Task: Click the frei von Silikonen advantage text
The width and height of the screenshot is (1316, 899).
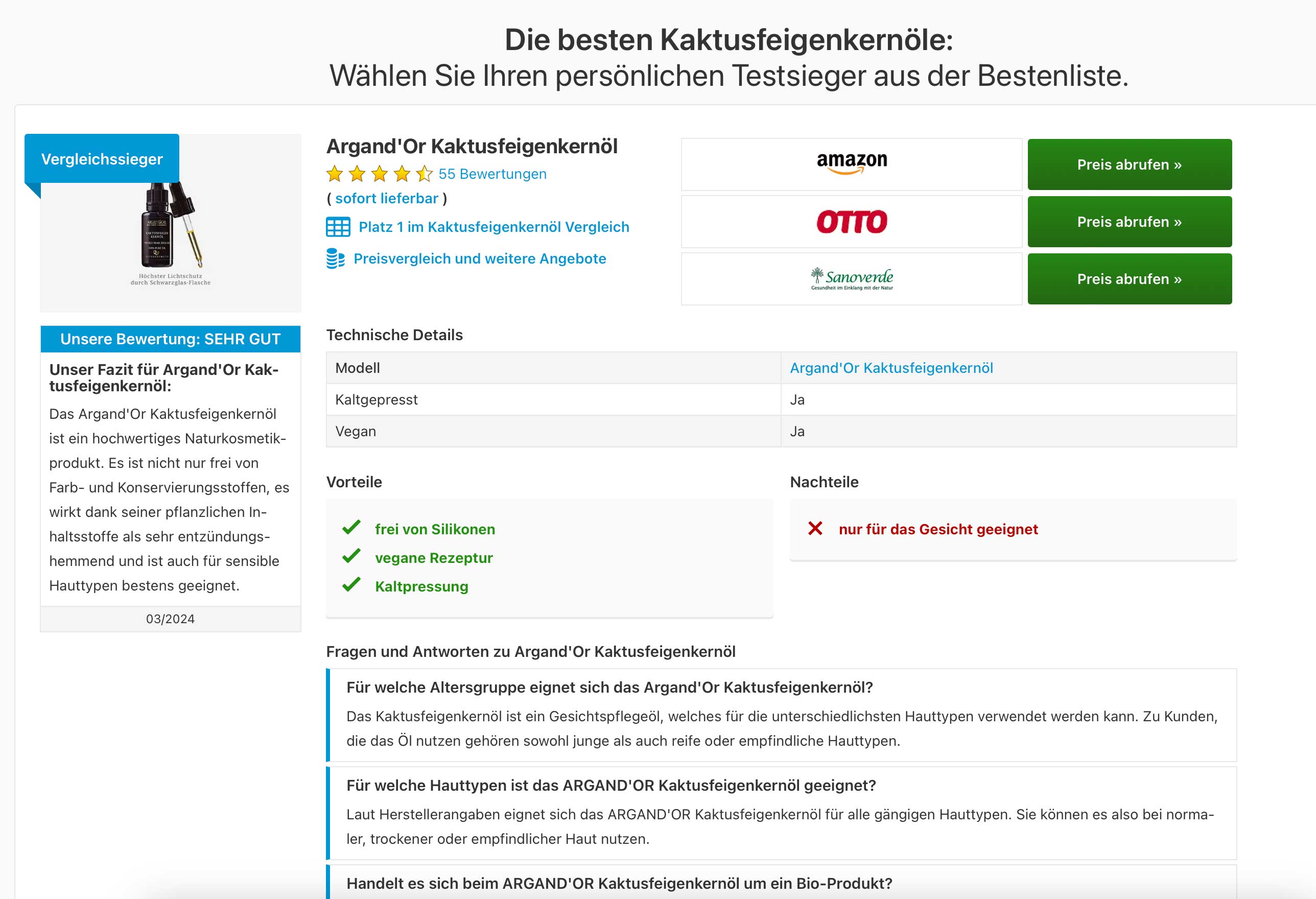Action: click(435, 529)
